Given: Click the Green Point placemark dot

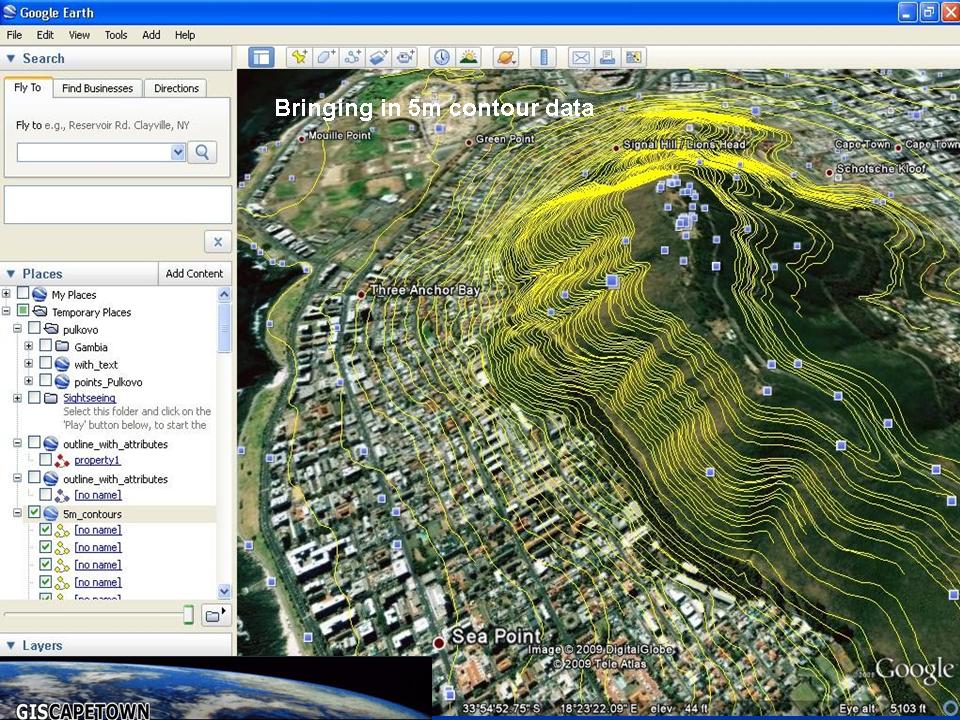Looking at the screenshot, I should pyautogui.click(x=469, y=142).
